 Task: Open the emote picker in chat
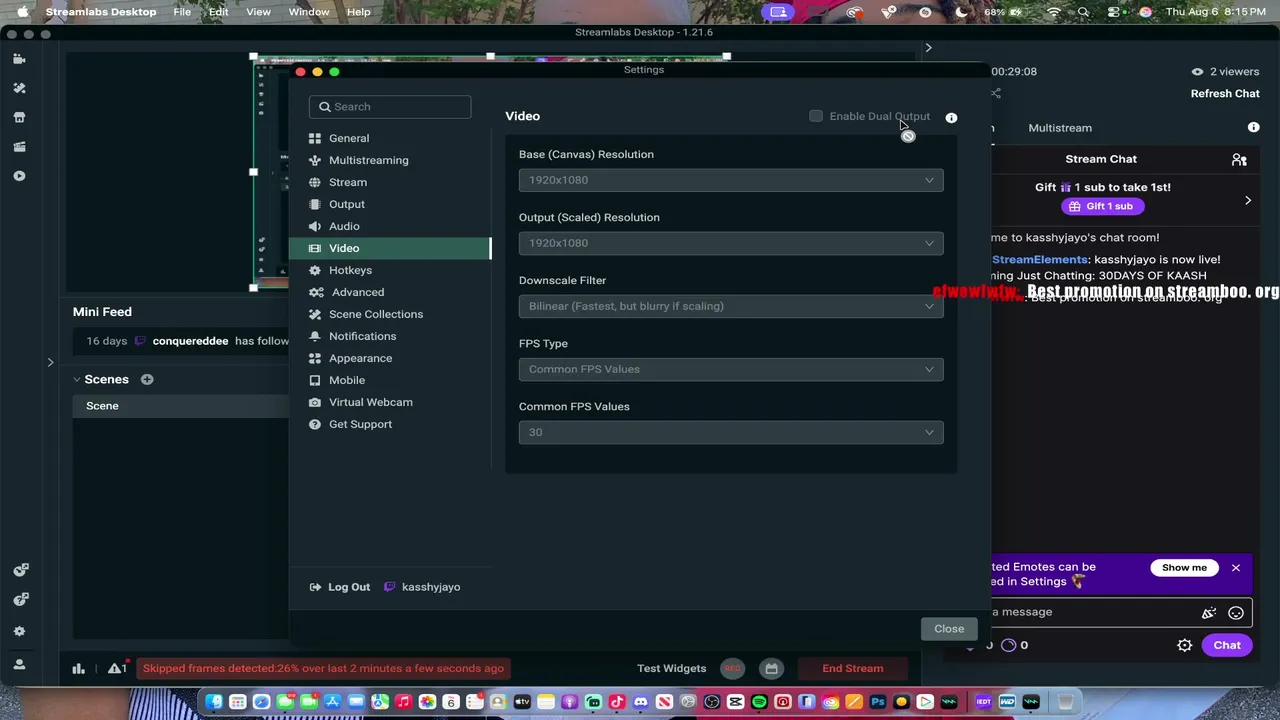point(1236,613)
